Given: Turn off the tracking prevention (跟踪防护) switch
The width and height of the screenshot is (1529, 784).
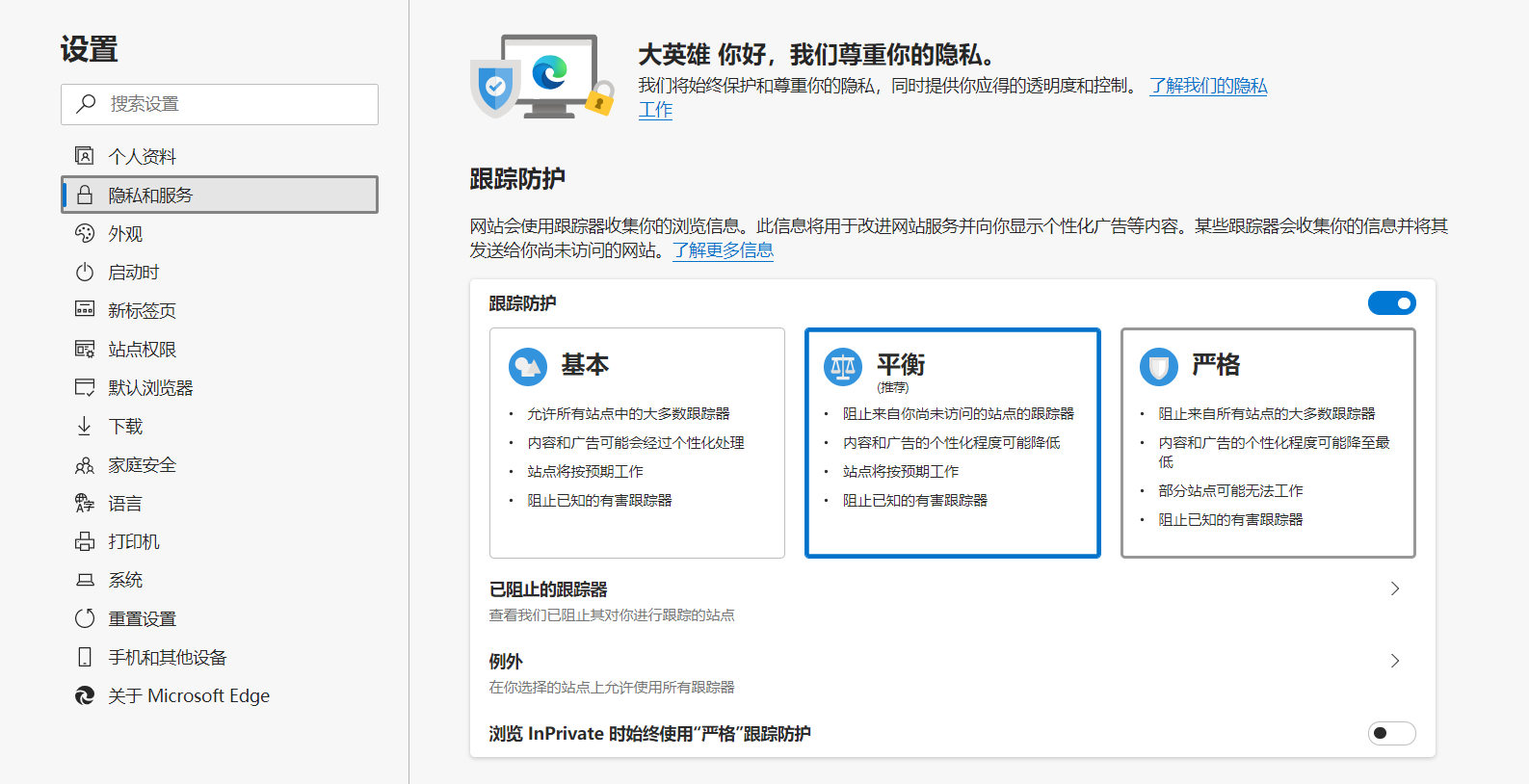Looking at the screenshot, I should point(1391,303).
